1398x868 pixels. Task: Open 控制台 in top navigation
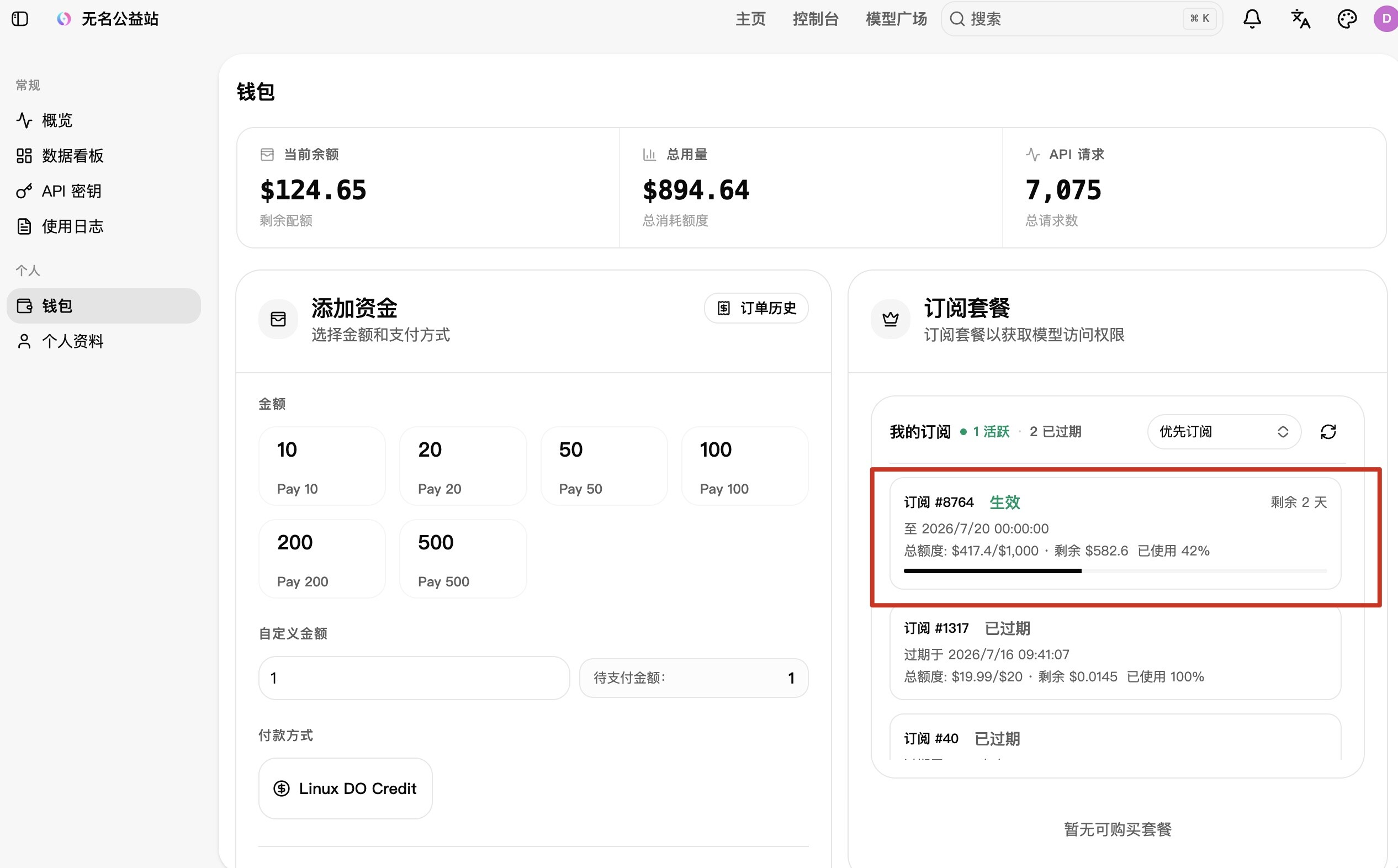point(815,19)
